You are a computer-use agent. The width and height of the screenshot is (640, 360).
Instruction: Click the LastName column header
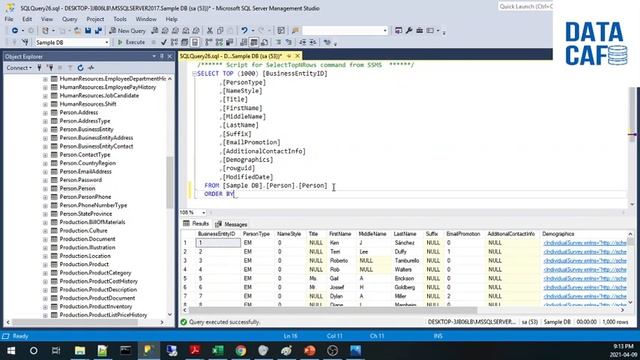click(405, 234)
